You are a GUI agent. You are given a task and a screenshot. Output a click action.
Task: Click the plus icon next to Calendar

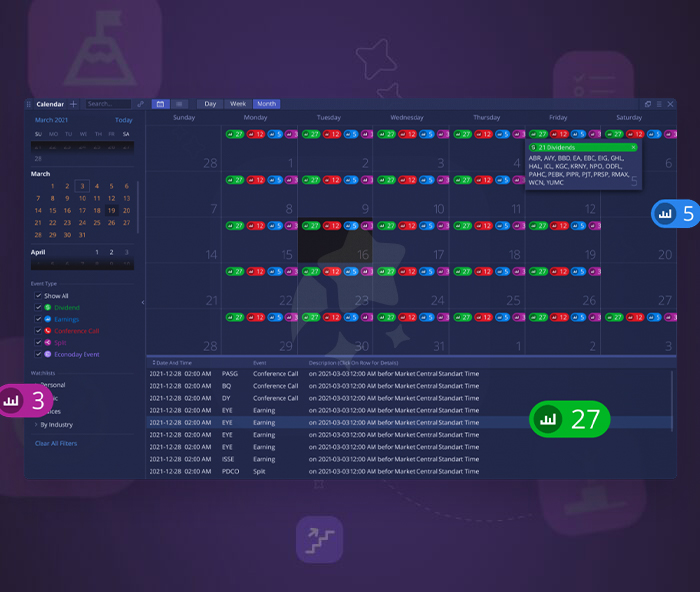73,104
